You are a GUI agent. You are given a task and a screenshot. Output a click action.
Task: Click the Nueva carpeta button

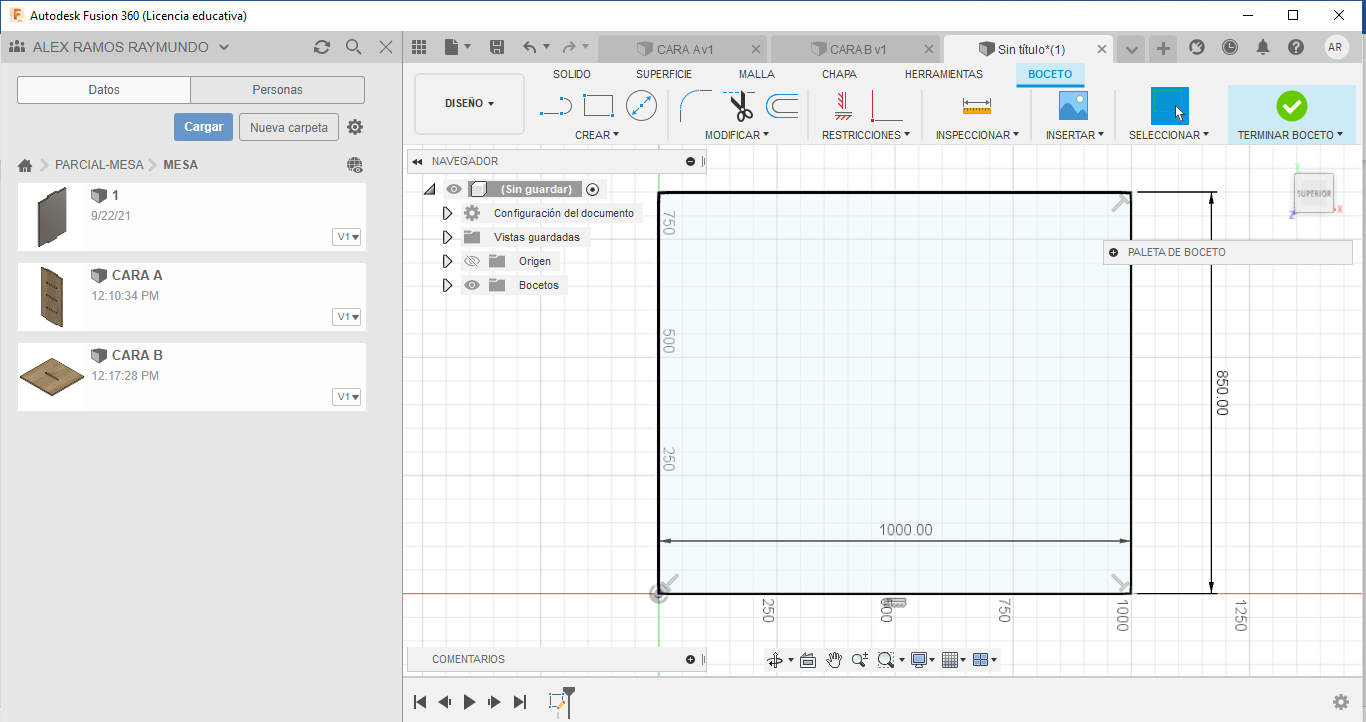pos(288,127)
